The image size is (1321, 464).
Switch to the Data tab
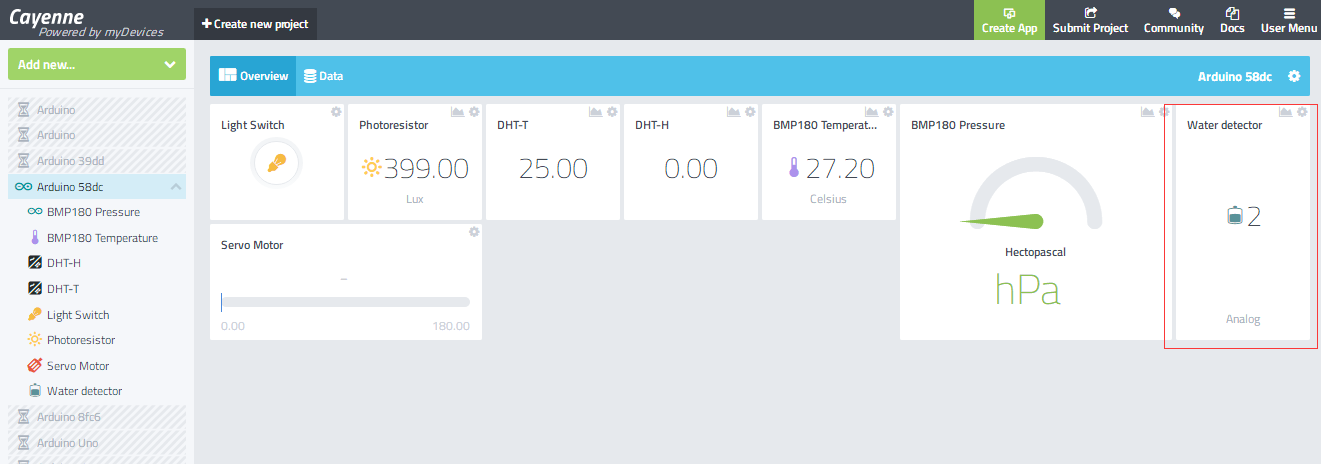(324, 76)
